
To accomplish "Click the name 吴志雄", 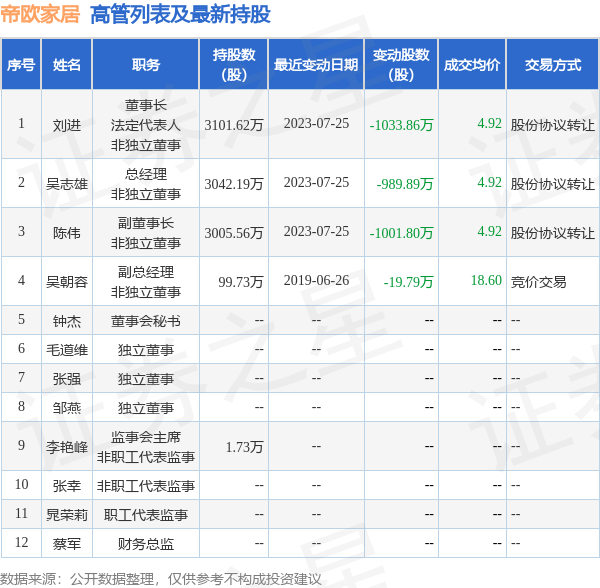I will [67, 184].
